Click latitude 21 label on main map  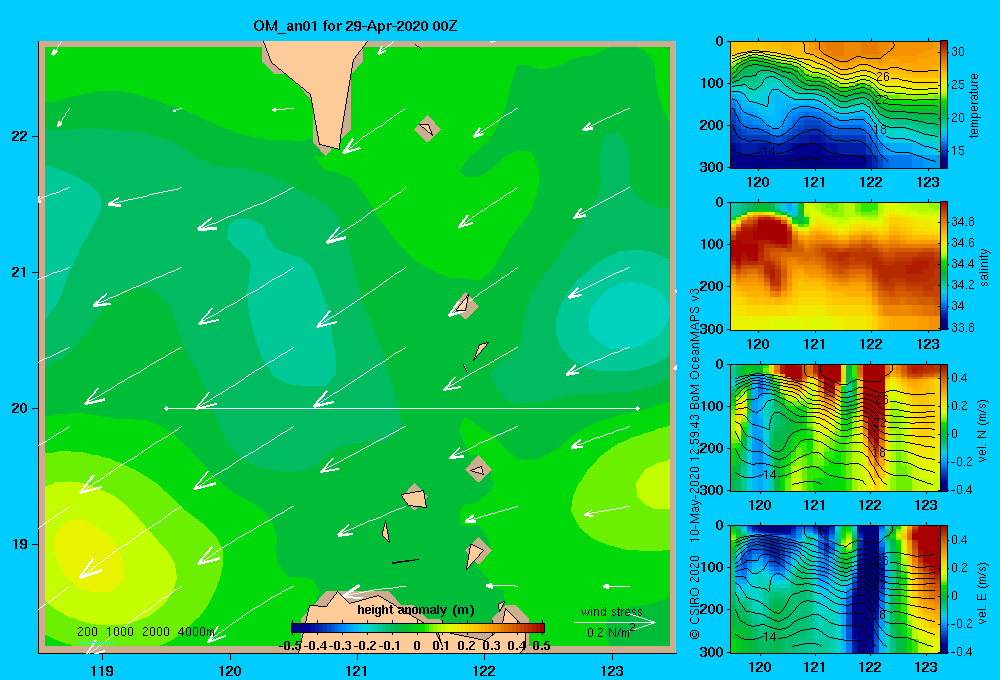(x=20, y=272)
